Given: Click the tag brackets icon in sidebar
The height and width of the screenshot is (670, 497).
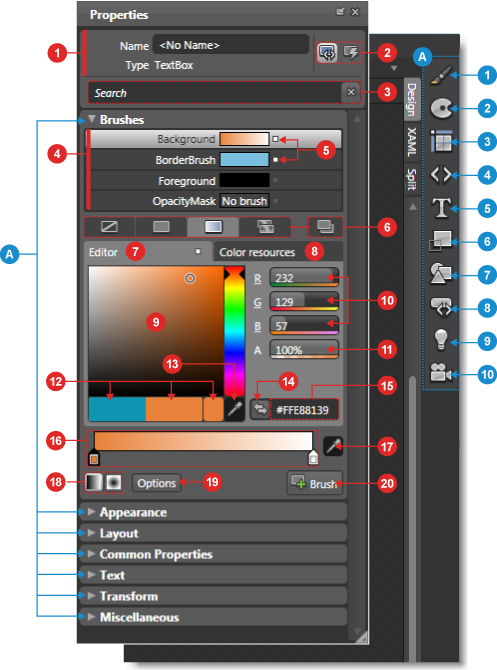Looking at the screenshot, I should pos(441,307).
